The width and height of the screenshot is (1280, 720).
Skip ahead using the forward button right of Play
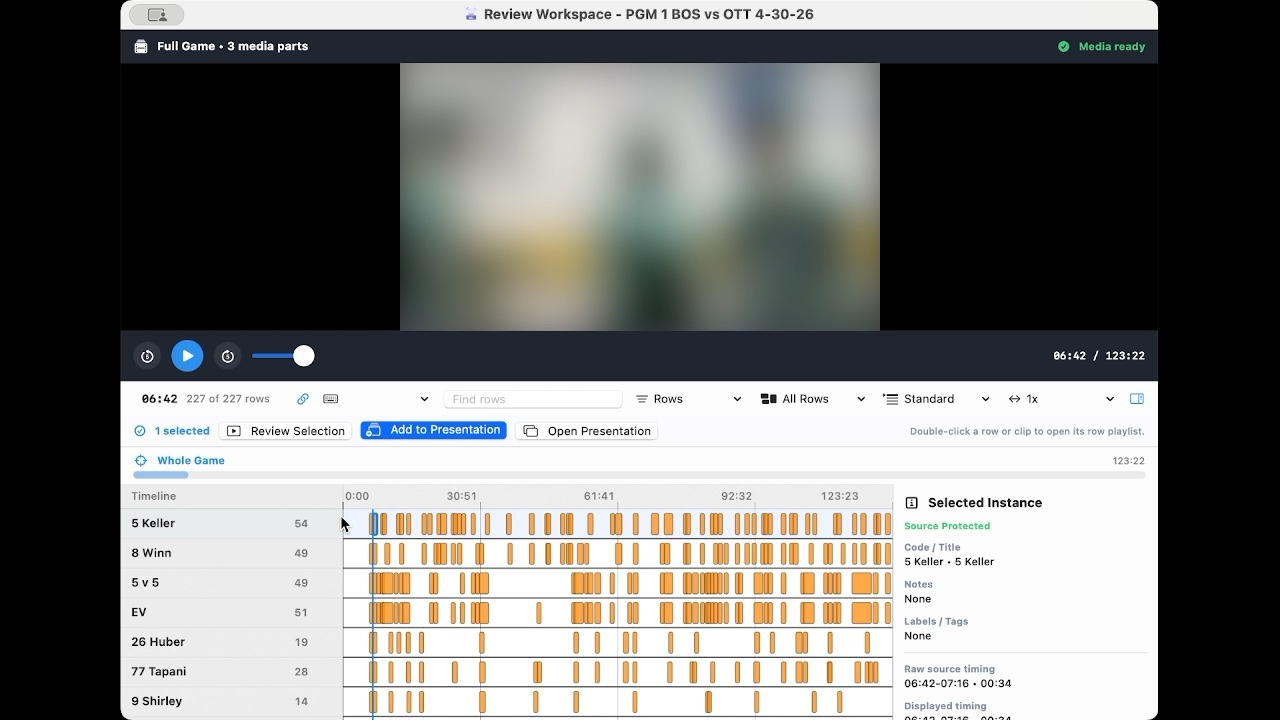[x=227, y=356]
